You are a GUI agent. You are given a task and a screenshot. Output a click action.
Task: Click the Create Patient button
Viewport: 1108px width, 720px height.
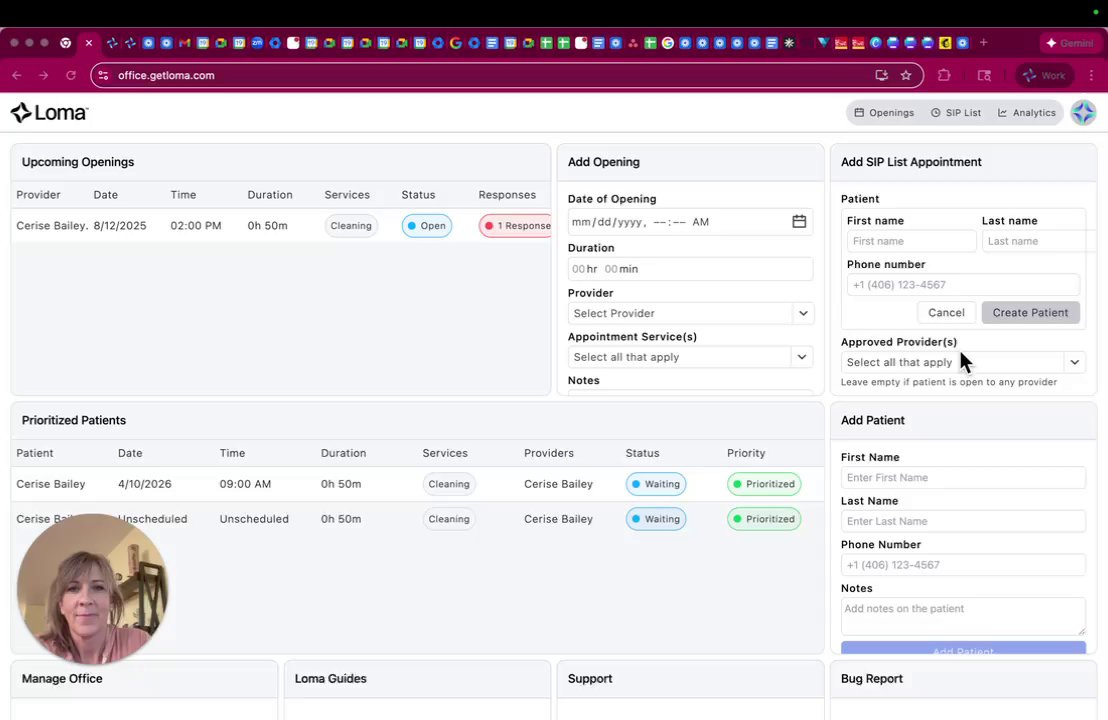coord(1030,313)
